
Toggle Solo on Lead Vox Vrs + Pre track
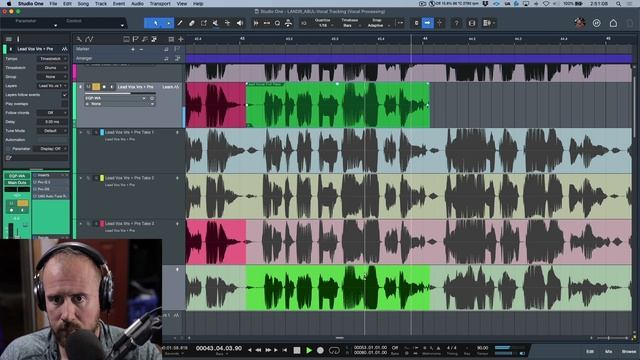96,87
